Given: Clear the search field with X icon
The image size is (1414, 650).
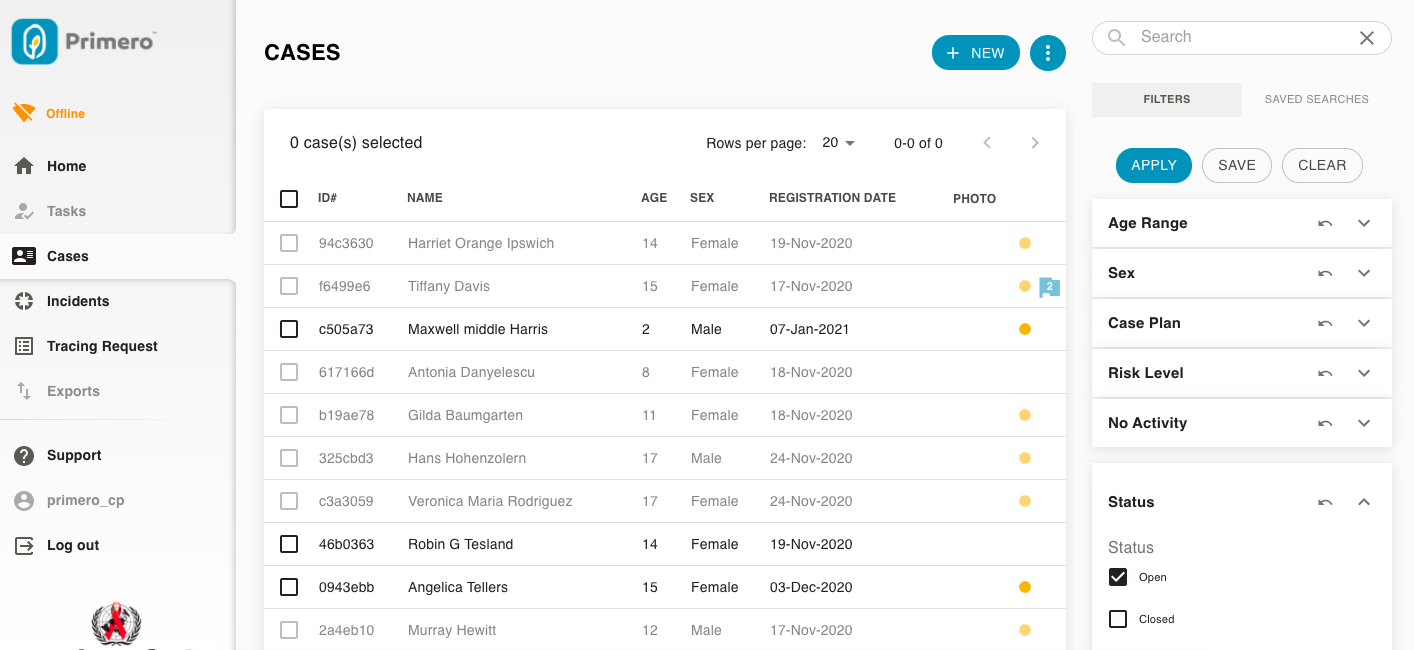Looking at the screenshot, I should (1367, 38).
